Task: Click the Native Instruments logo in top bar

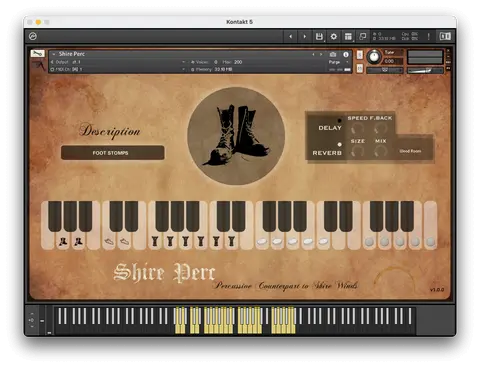Action: click(x=33, y=36)
